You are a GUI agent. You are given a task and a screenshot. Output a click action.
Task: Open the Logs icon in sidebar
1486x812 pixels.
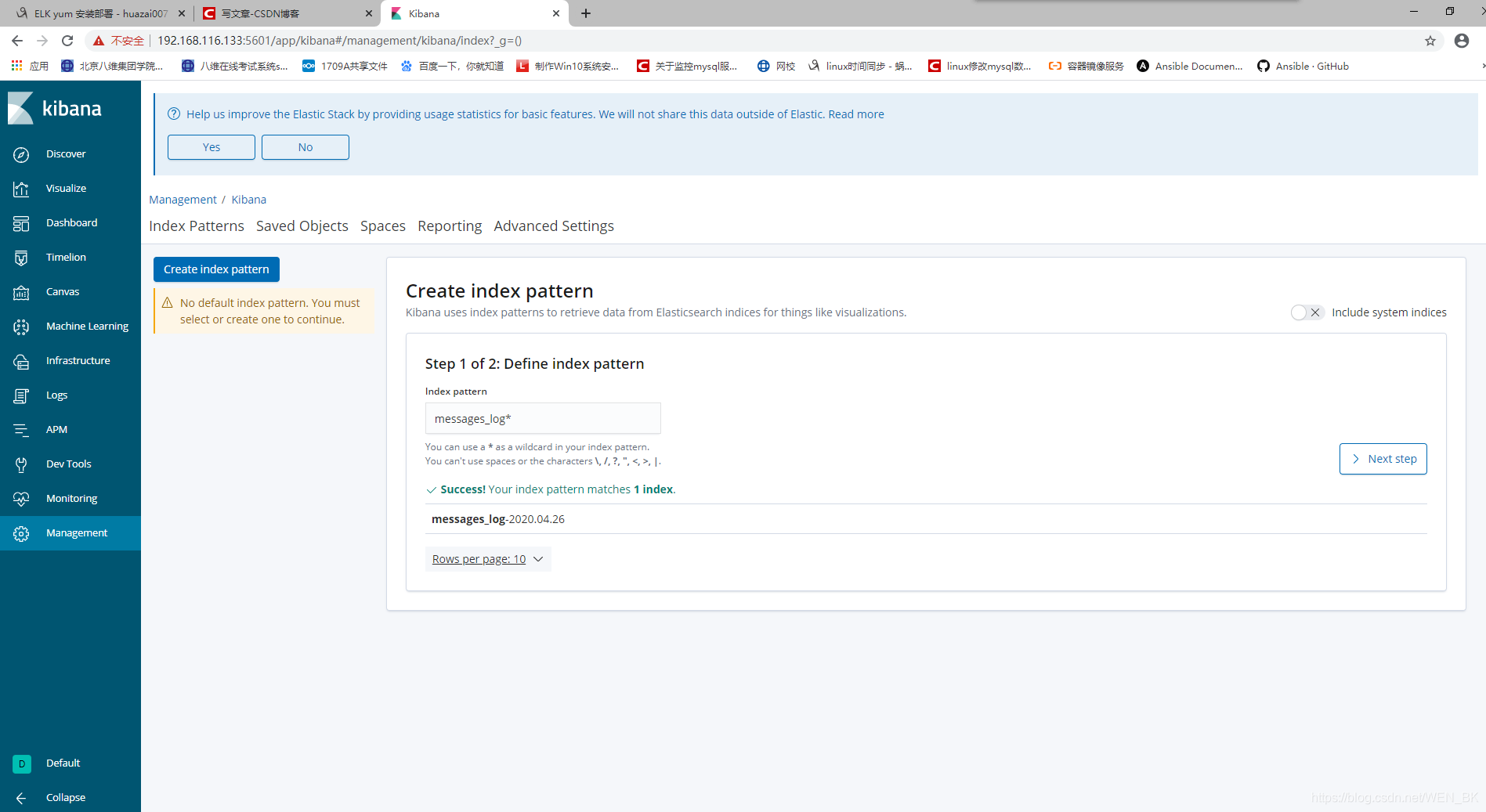tap(21, 395)
